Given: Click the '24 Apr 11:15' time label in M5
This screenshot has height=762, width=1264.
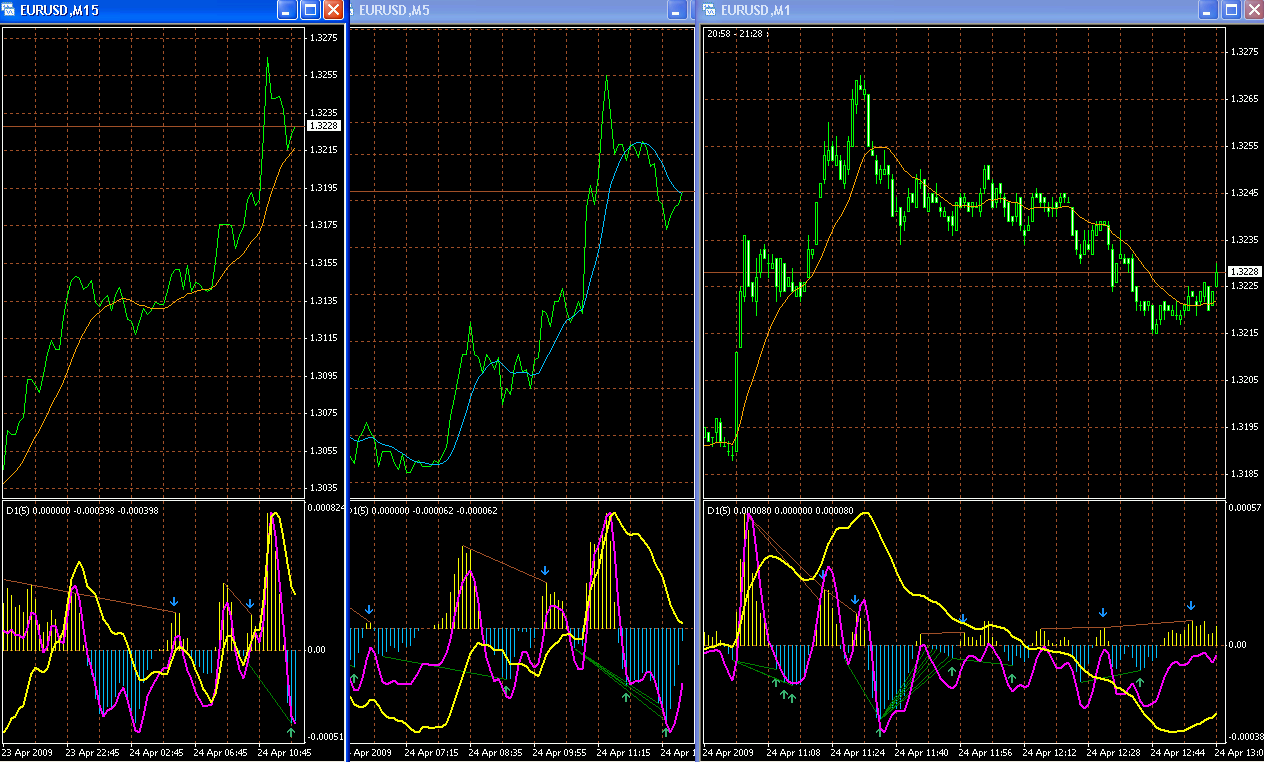Looking at the screenshot, I should (x=624, y=752).
